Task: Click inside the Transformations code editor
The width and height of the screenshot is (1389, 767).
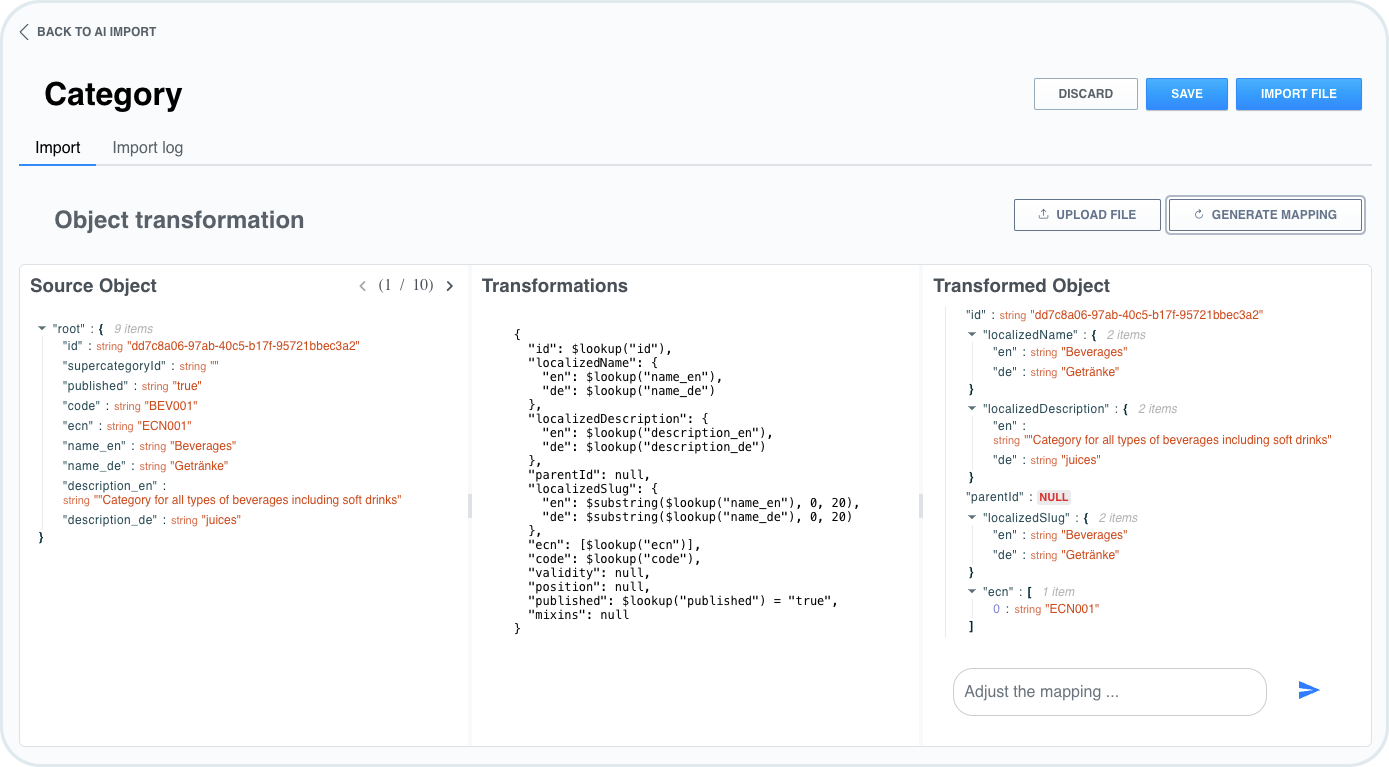Action: (690, 480)
